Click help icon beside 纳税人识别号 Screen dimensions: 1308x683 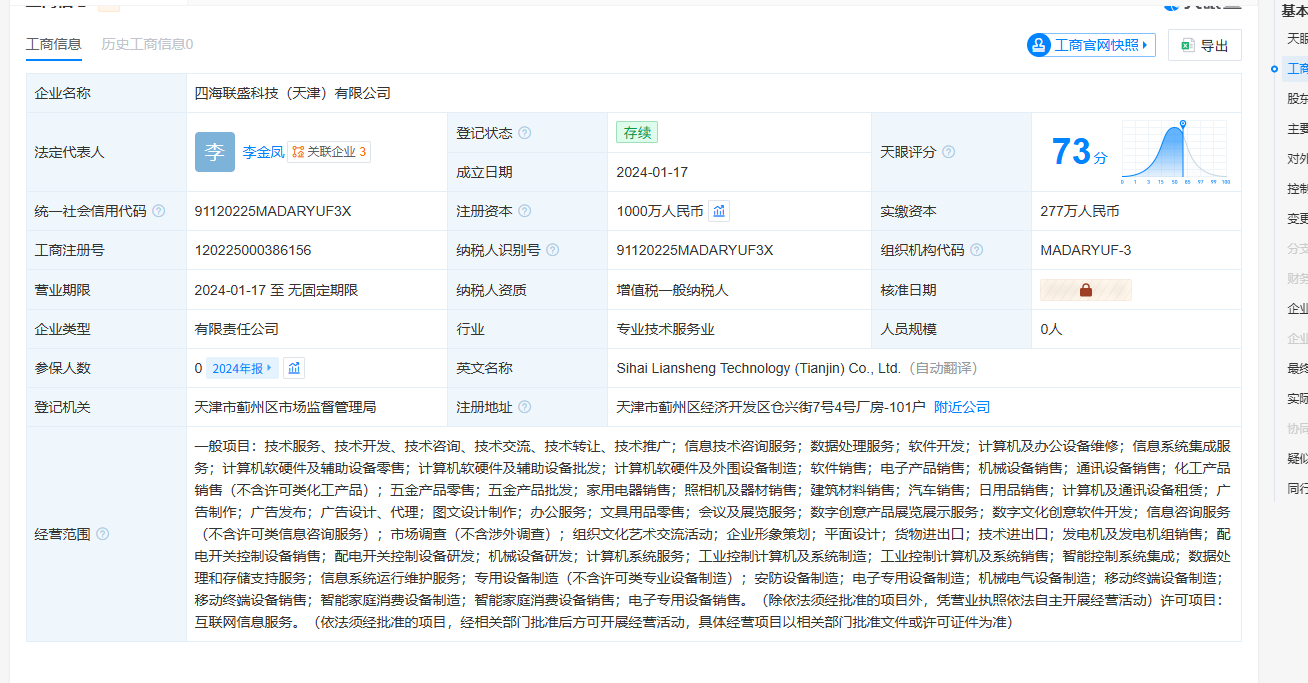(552, 250)
